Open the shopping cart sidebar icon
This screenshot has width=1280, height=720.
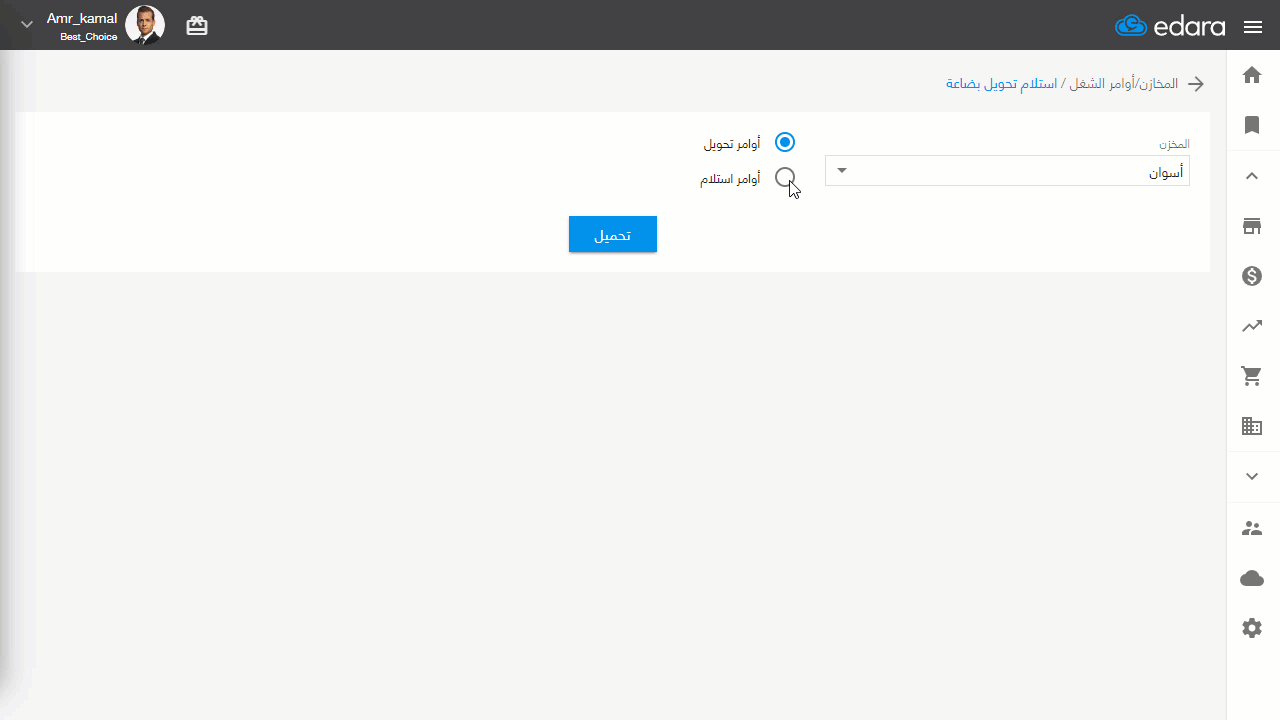[1252, 376]
